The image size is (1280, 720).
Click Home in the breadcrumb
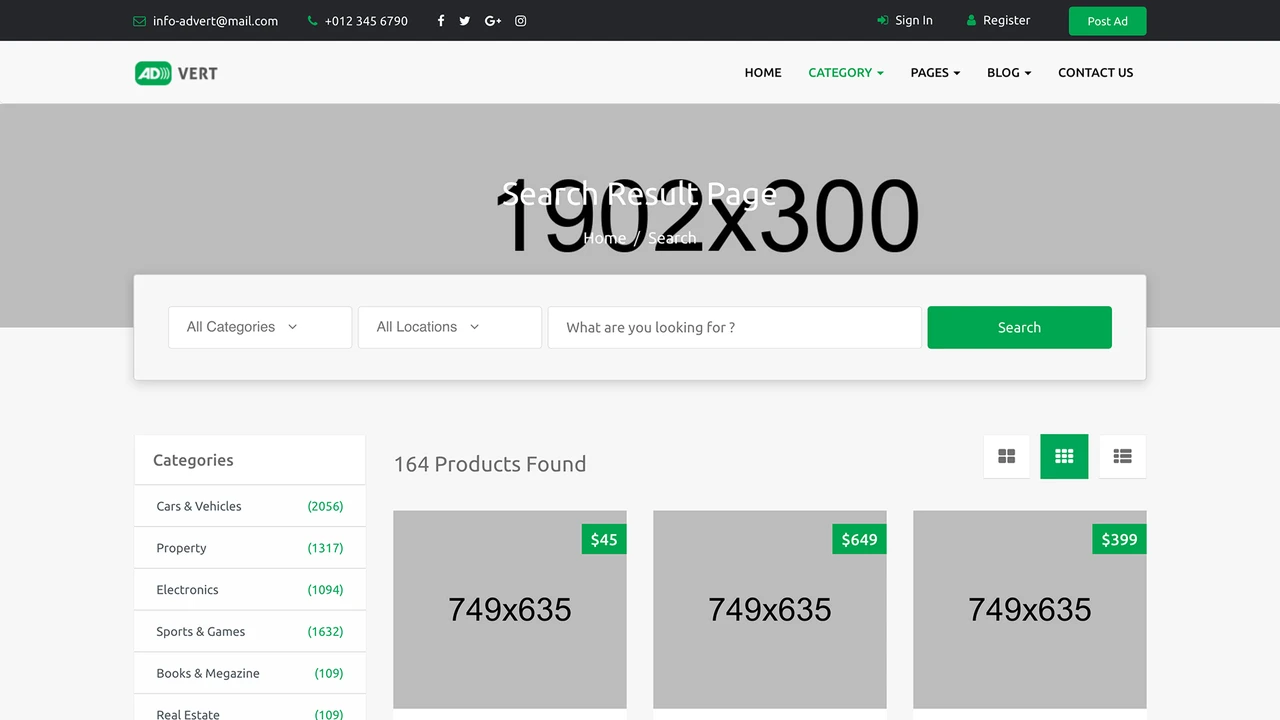[x=604, y=238]
